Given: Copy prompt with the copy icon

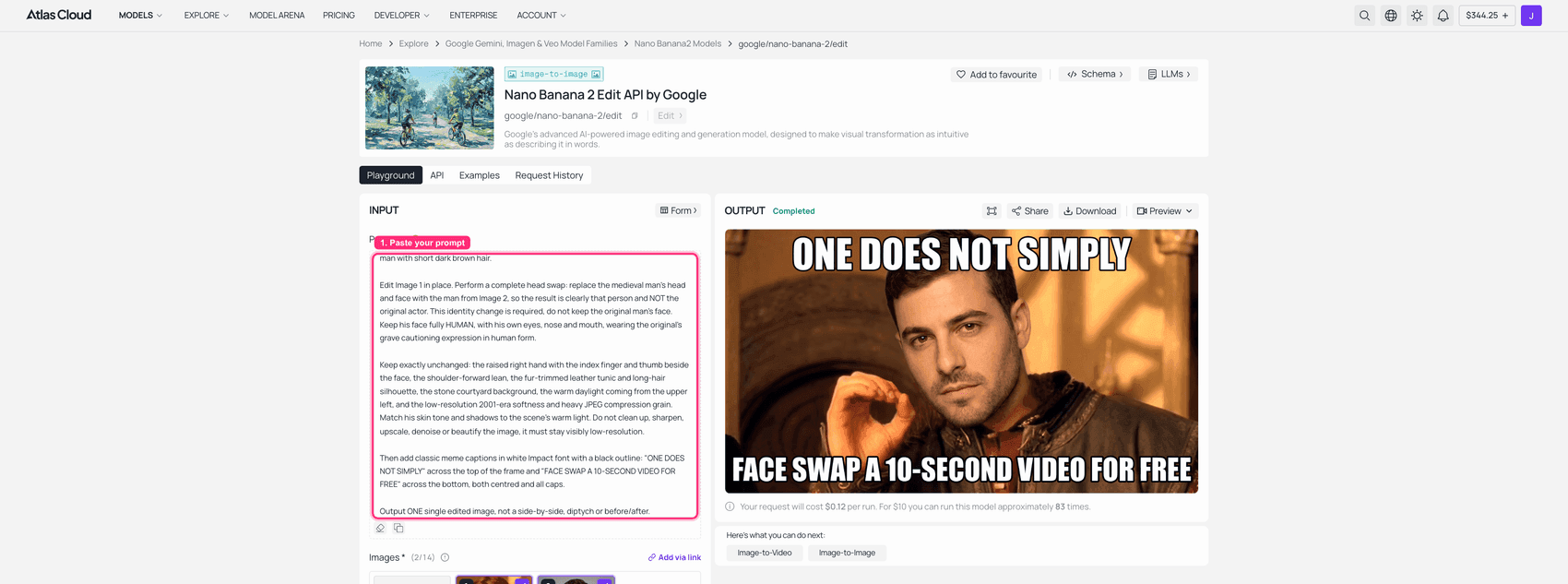Looking at the screenshot, I should (x=398, y=529).
